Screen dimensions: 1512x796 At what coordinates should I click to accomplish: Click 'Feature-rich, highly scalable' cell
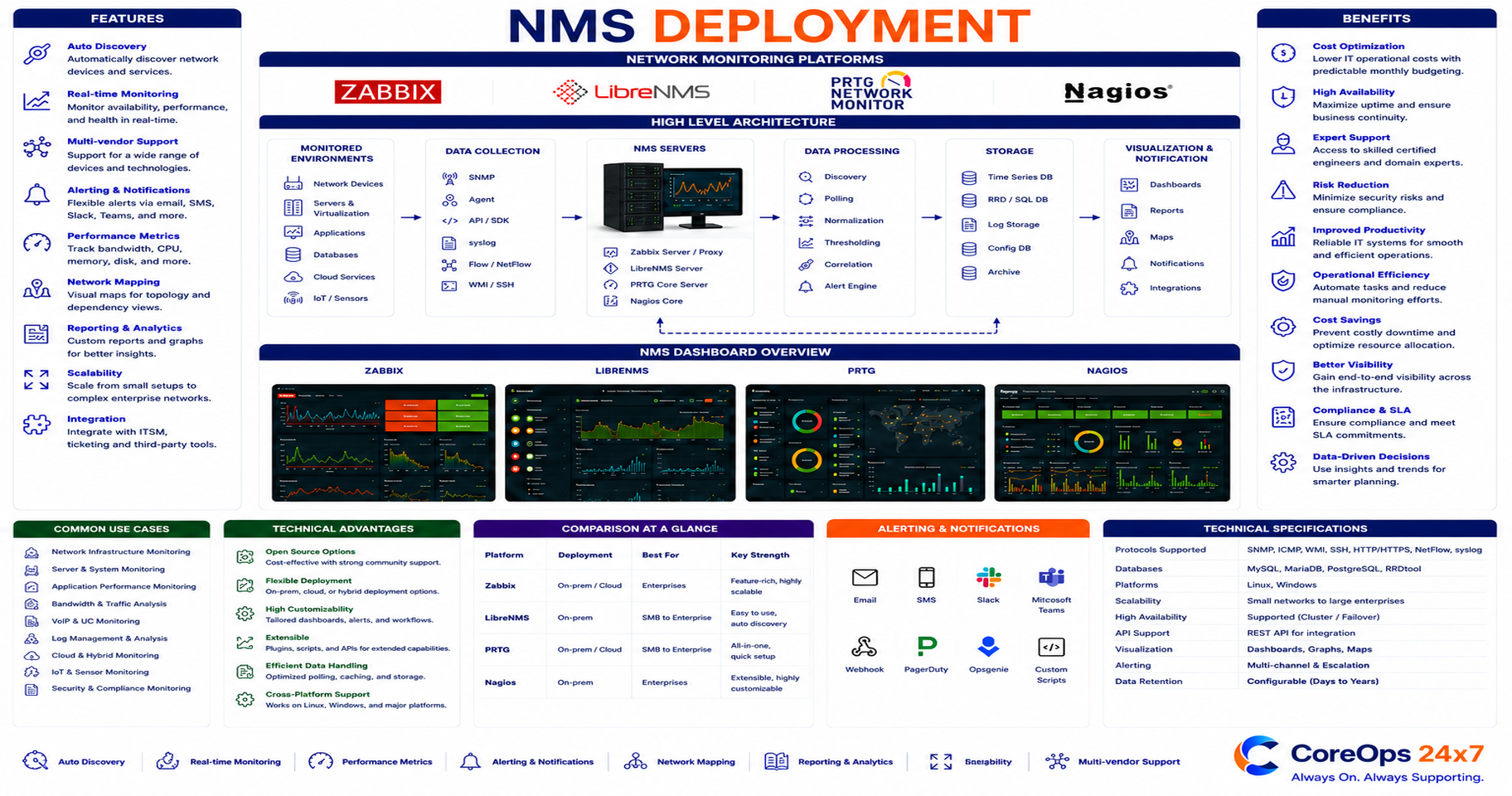point(766,586)
